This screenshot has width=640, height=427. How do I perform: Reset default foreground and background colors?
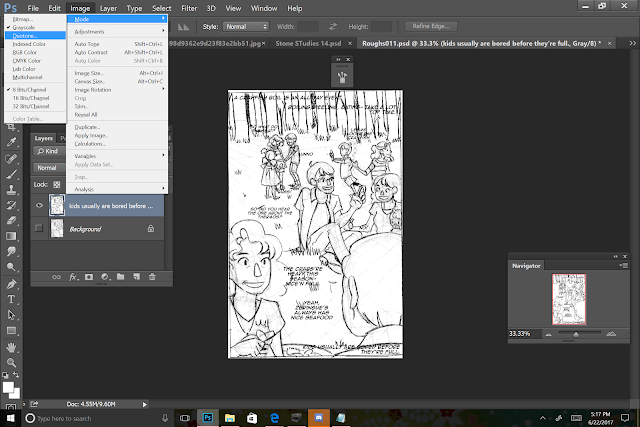[x=5, y=375]
